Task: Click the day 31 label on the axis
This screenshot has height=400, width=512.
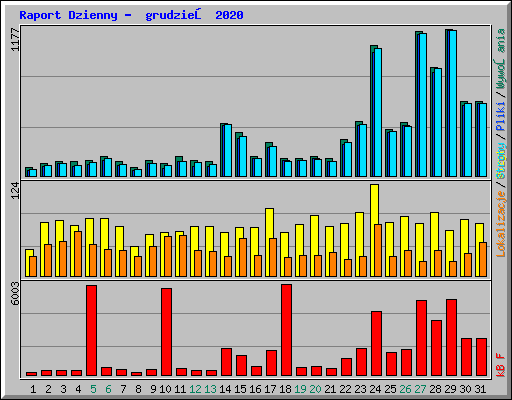Action: tap(480, 389)
